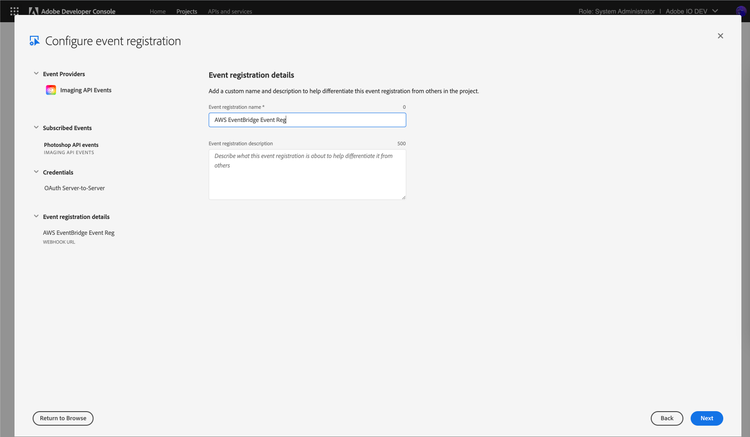Focus the Event registration name field
This screenshot has width=750, height=437.
click(x=307, y=120)
